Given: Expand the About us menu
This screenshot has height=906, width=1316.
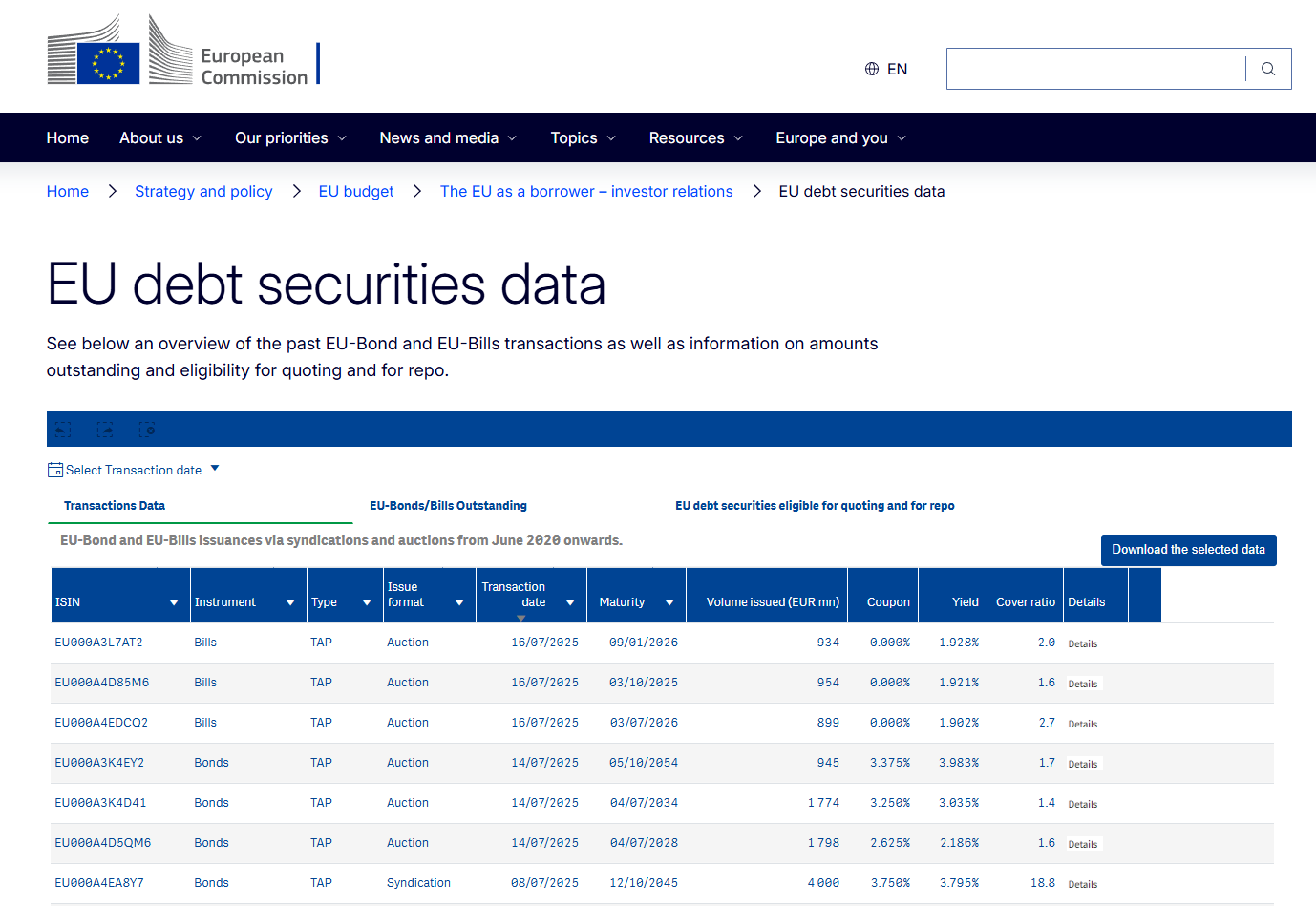Looking at the screenshot, I should click(x=160, y=137).
